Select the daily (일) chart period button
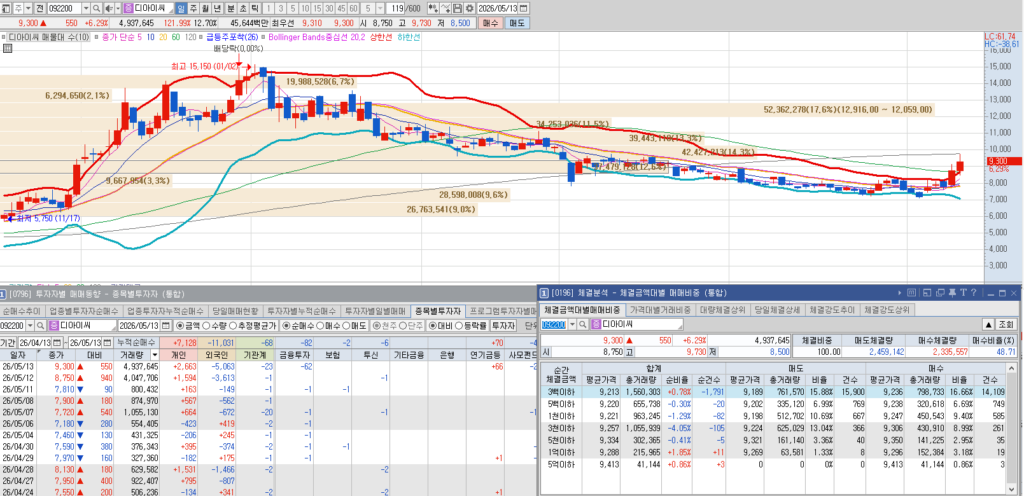 click(x=182, y=8)
